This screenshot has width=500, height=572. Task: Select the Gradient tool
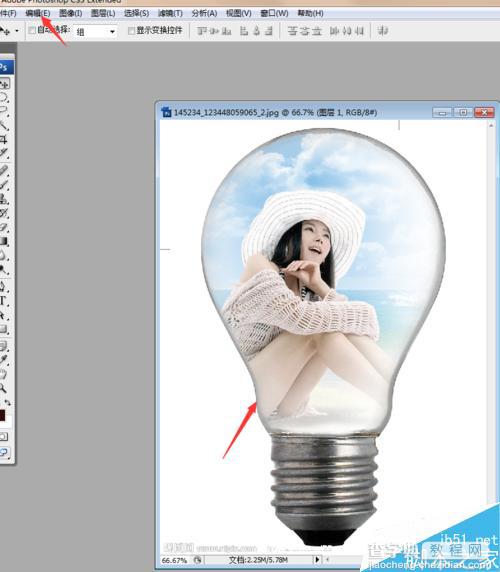pyautogui.click(x=4, y=241)
